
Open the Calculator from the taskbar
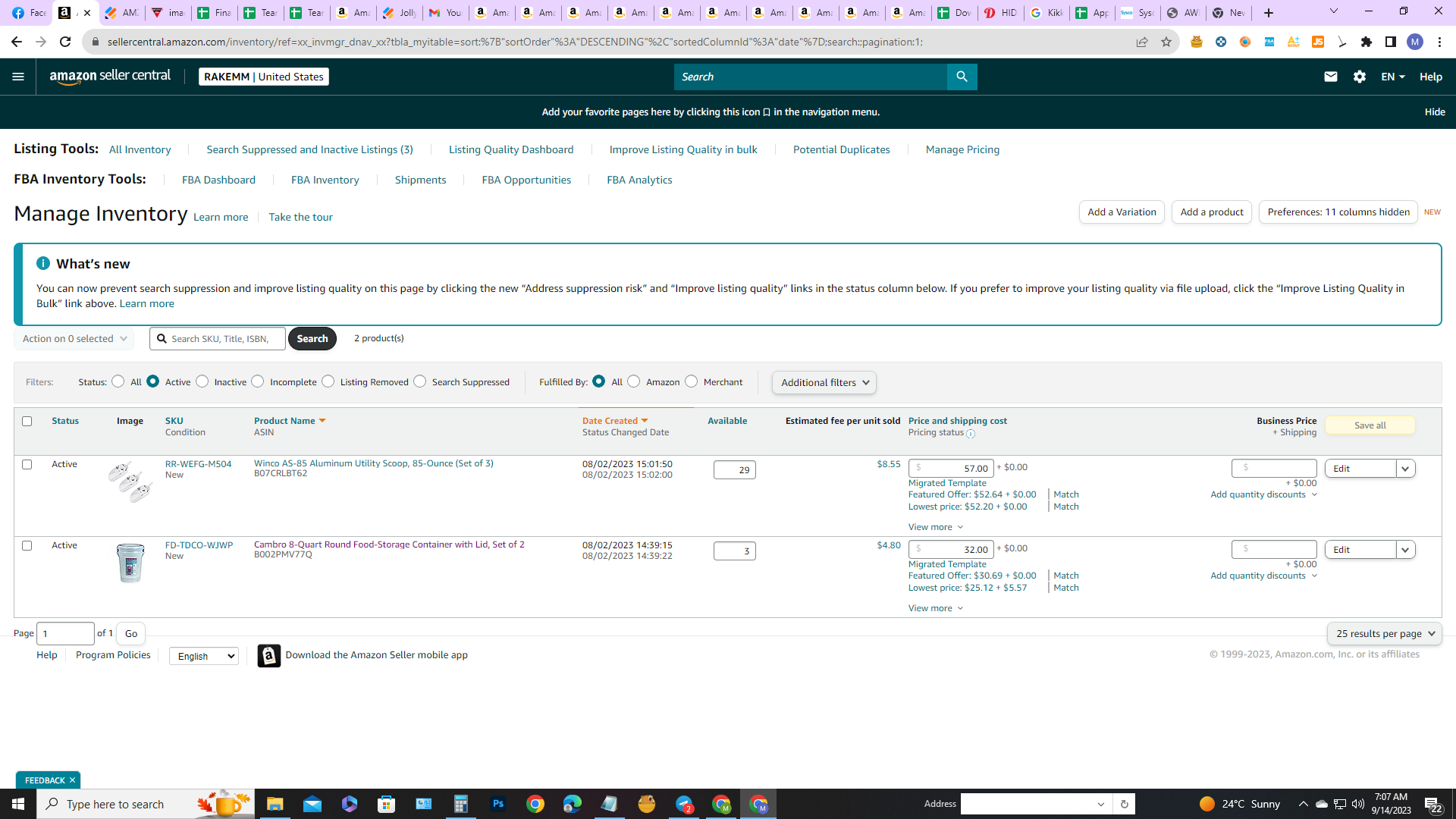461,804
